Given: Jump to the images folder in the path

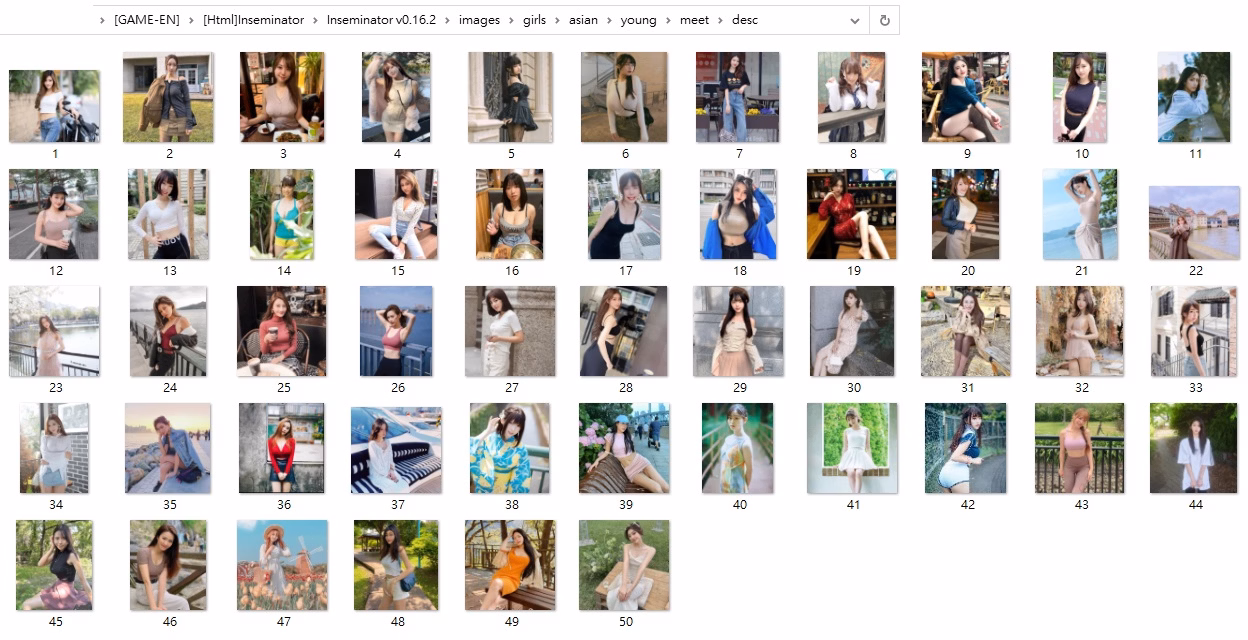Looking at the screenshot, I should pos(479,20).
